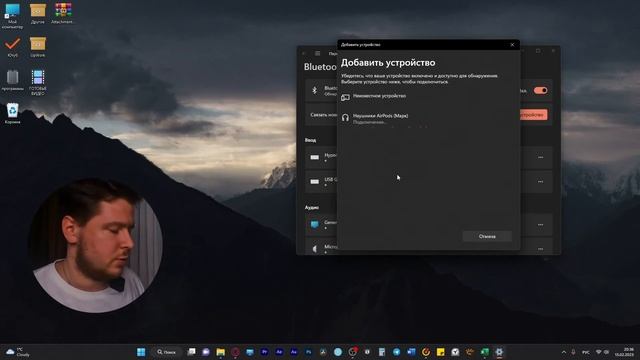Click the microphone tray icon
This screenshot has height=360, width=640.
pos(573,352)
